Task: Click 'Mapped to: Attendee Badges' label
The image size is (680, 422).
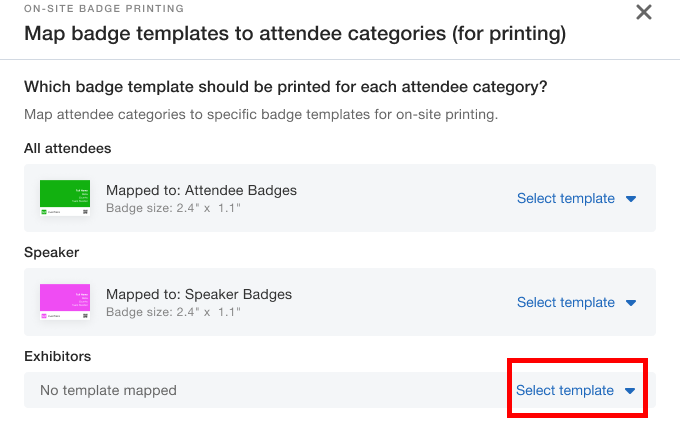Action: coord(201,190)
